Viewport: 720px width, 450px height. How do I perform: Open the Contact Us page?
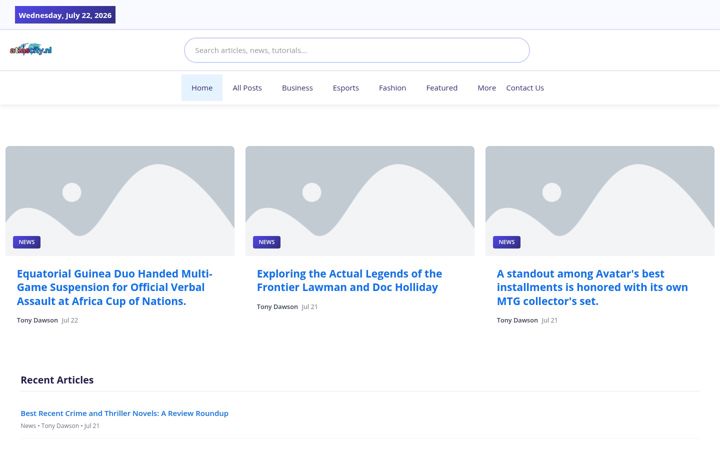525,88
